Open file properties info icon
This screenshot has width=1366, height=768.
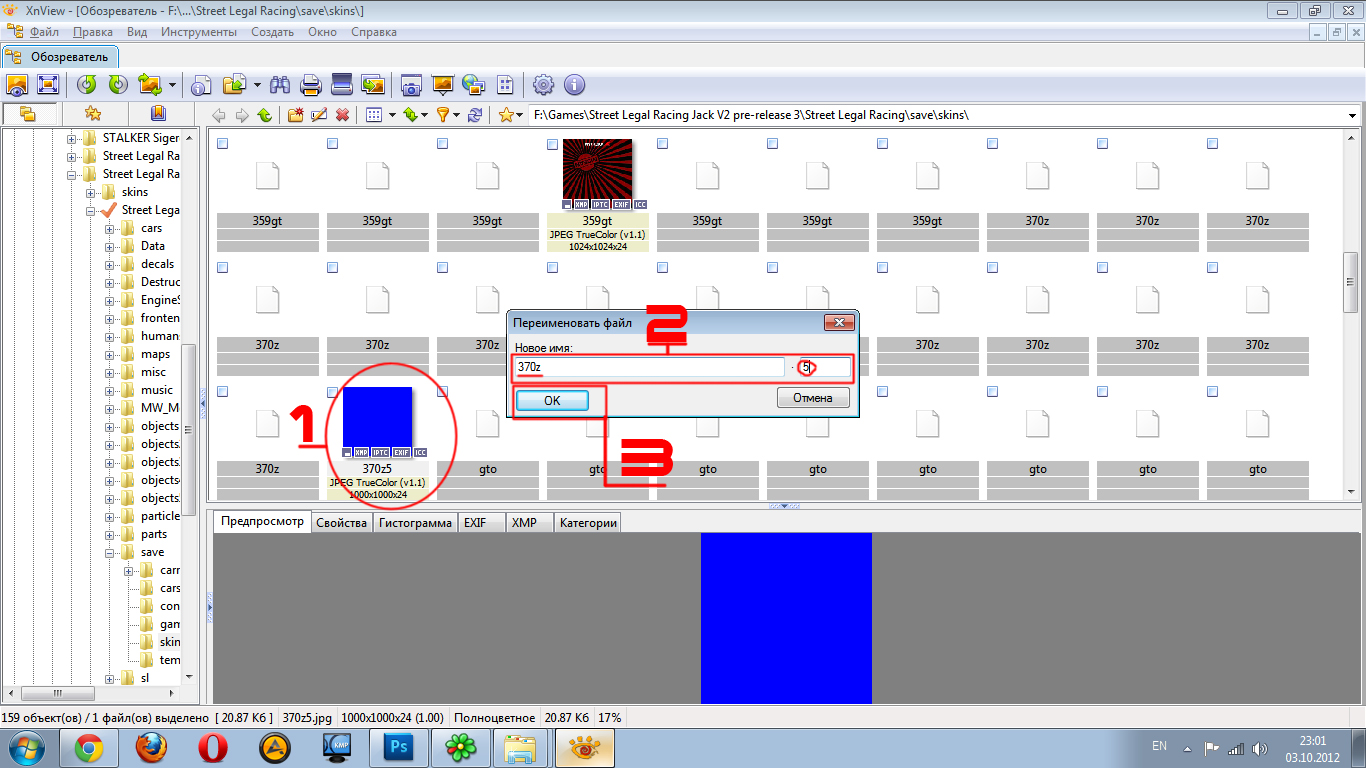coord(201,85)
